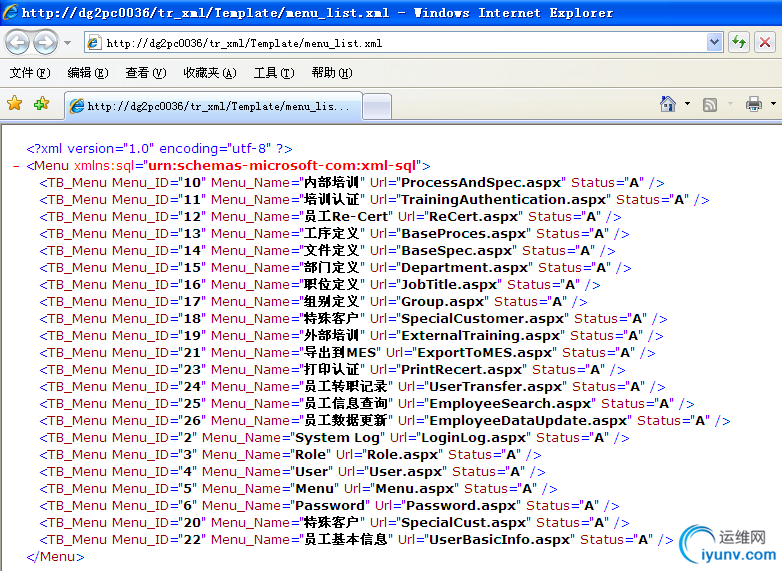The width and height of the screenshot is (782, 571).
Task: Click Password.aspx Url value
Action: [461, 505]
